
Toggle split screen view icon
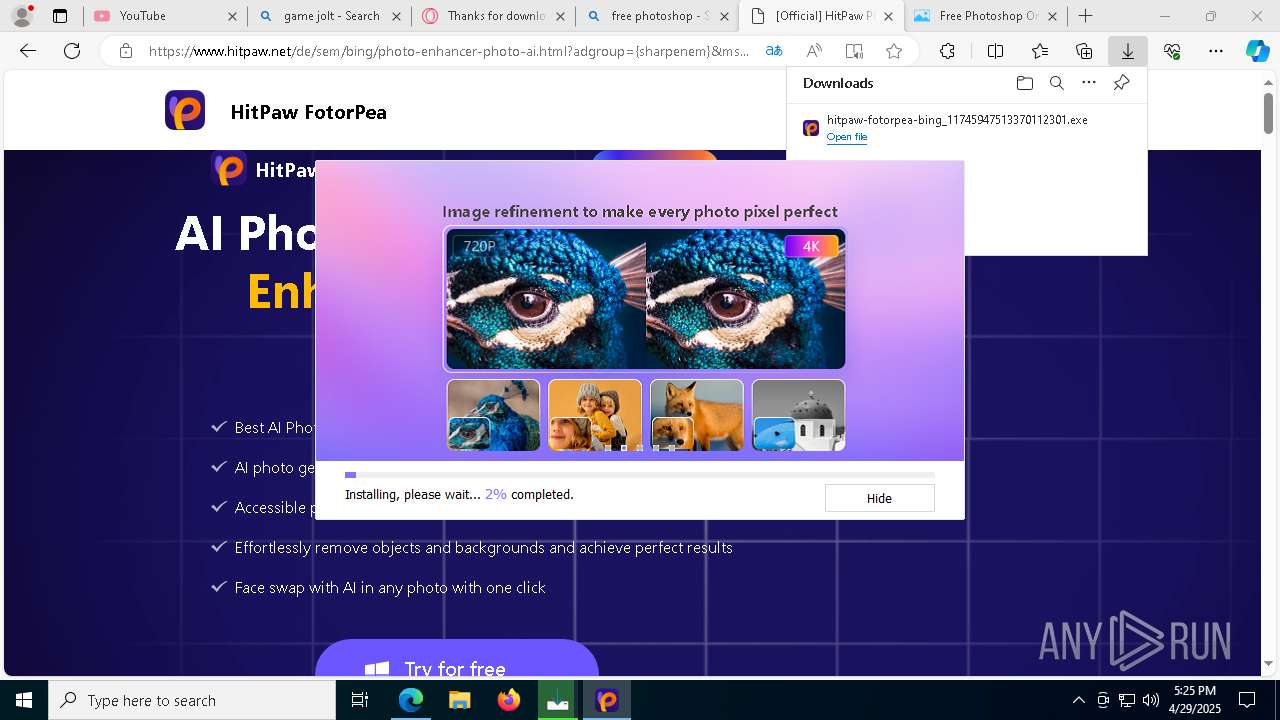coord(995,51)
